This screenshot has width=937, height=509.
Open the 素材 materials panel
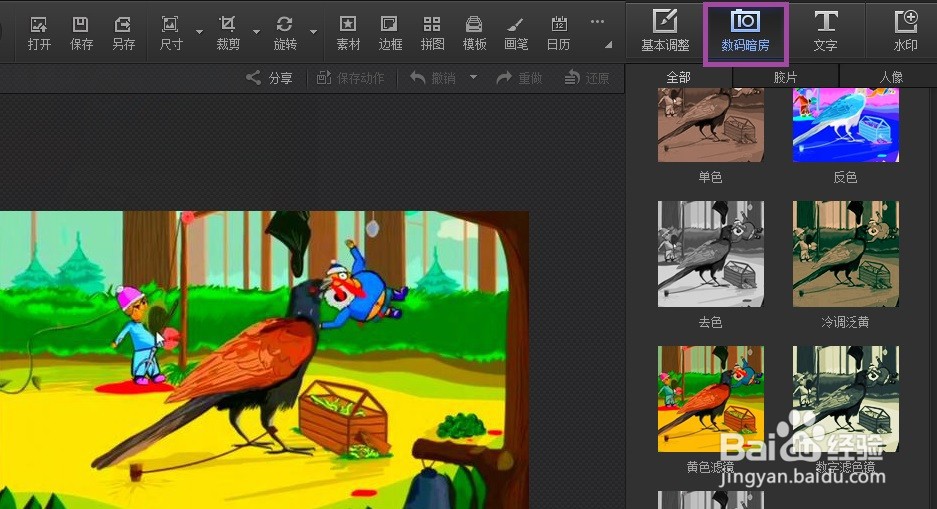(348, 33)
